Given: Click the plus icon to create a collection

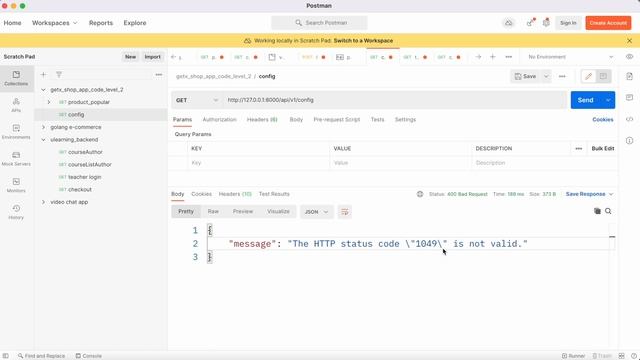Looking at the screenshot, I should pos(43,75).
